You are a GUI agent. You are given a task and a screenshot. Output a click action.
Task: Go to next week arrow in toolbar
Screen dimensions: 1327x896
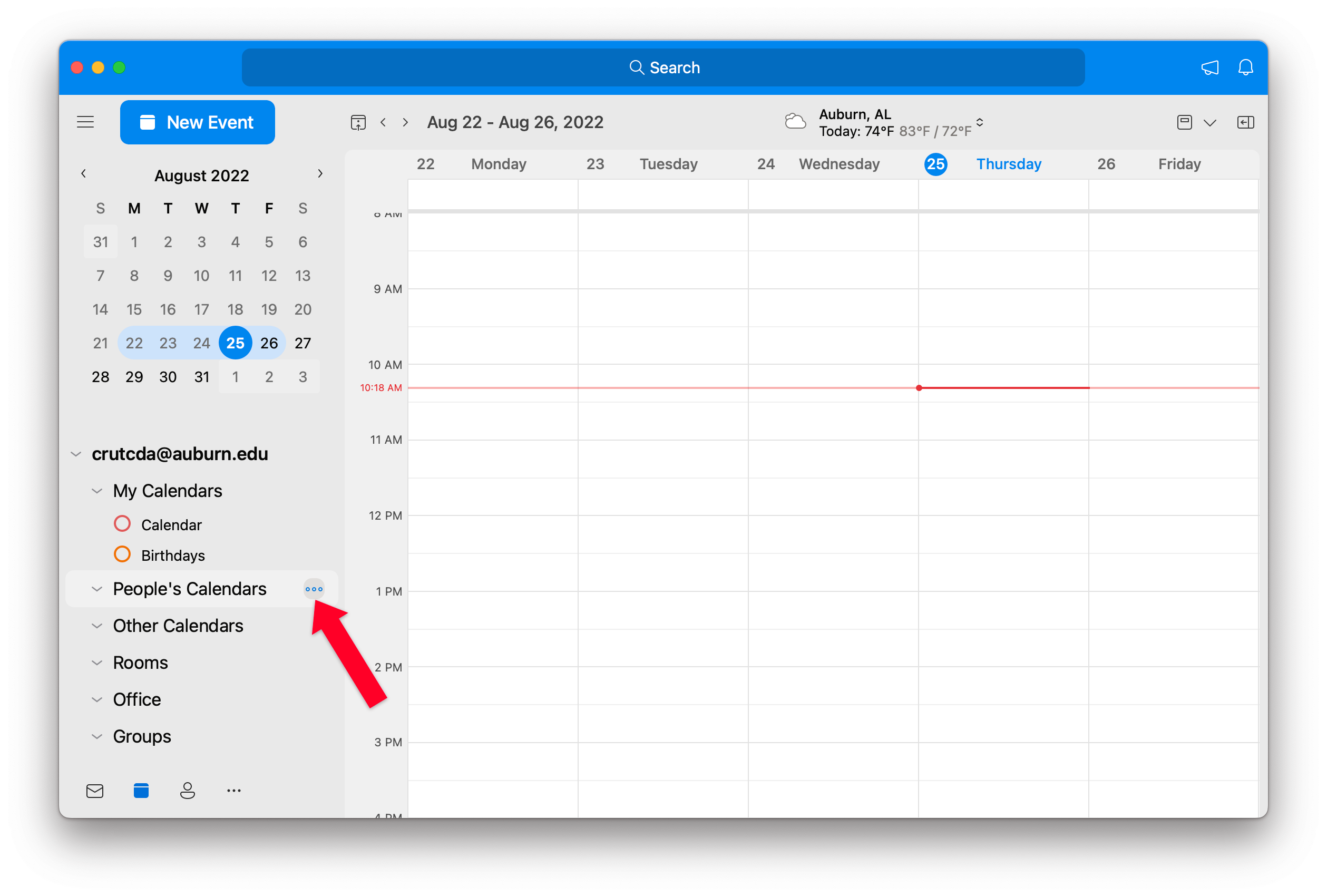[x=405, y=122]
